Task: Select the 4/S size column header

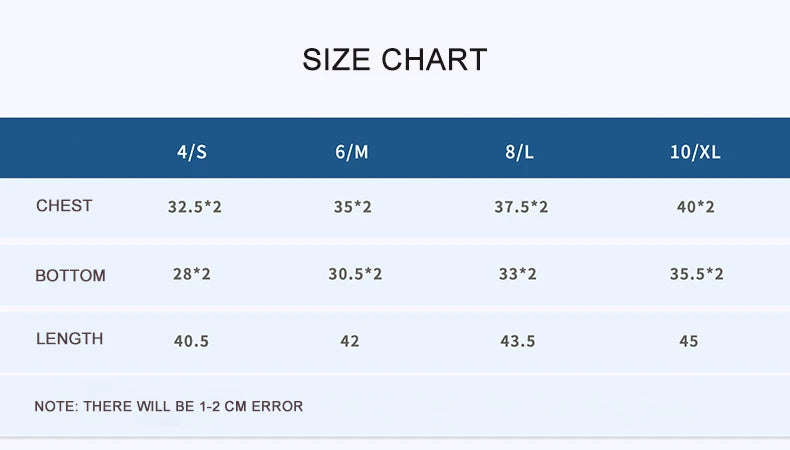Action: [193, 152]
